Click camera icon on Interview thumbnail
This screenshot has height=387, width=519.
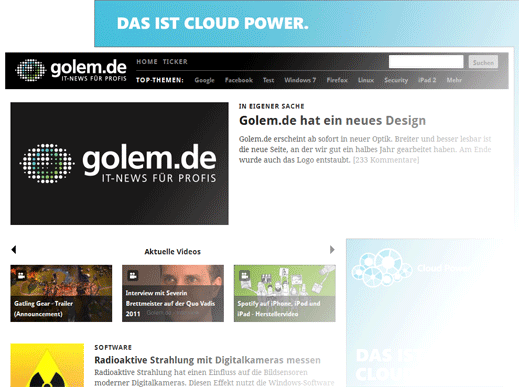coord(133,275)
